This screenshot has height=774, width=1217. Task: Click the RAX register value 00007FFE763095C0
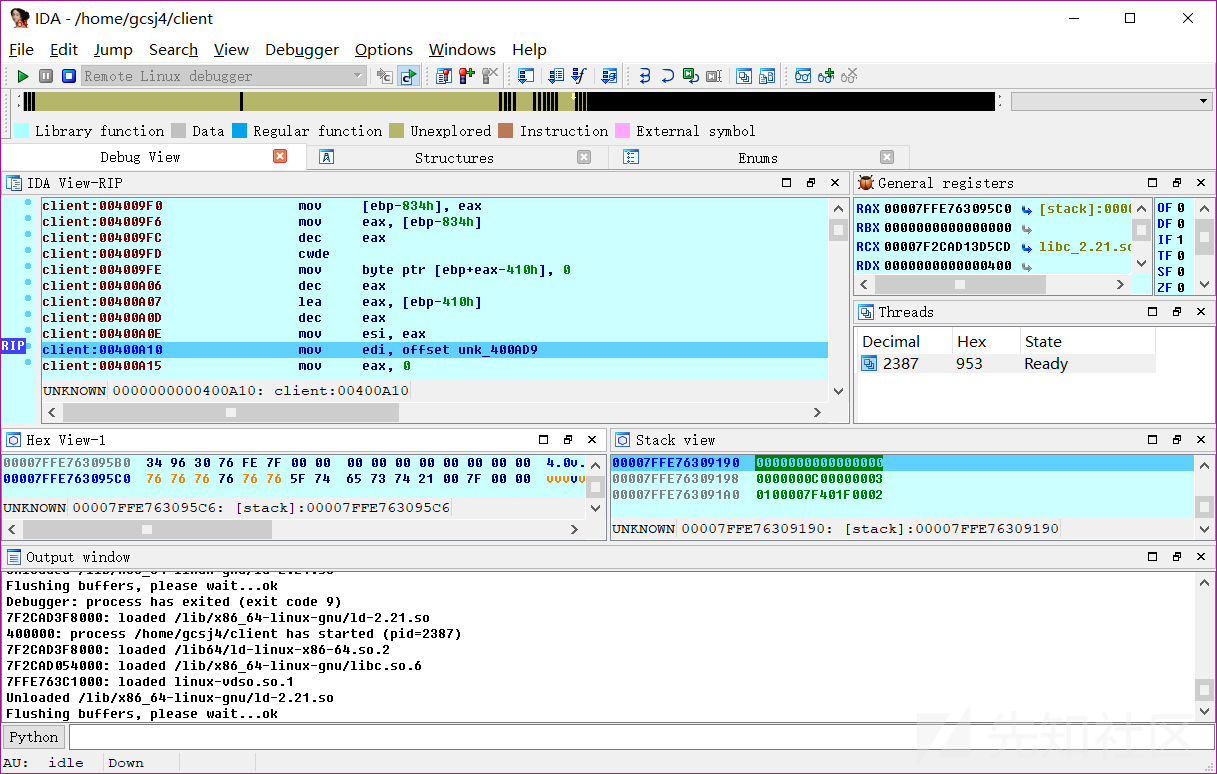tap(948, 209)
